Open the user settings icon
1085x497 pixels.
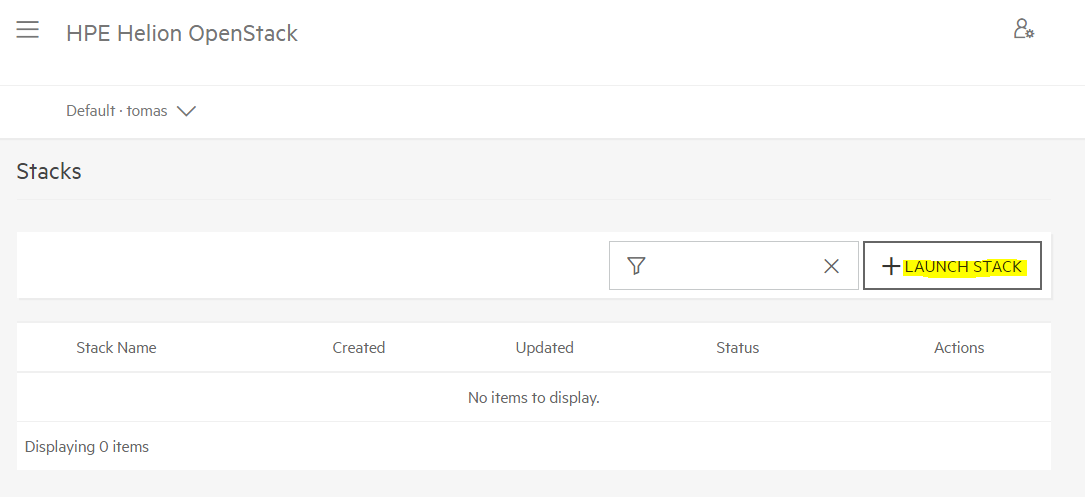click(x=1023, y=29)
